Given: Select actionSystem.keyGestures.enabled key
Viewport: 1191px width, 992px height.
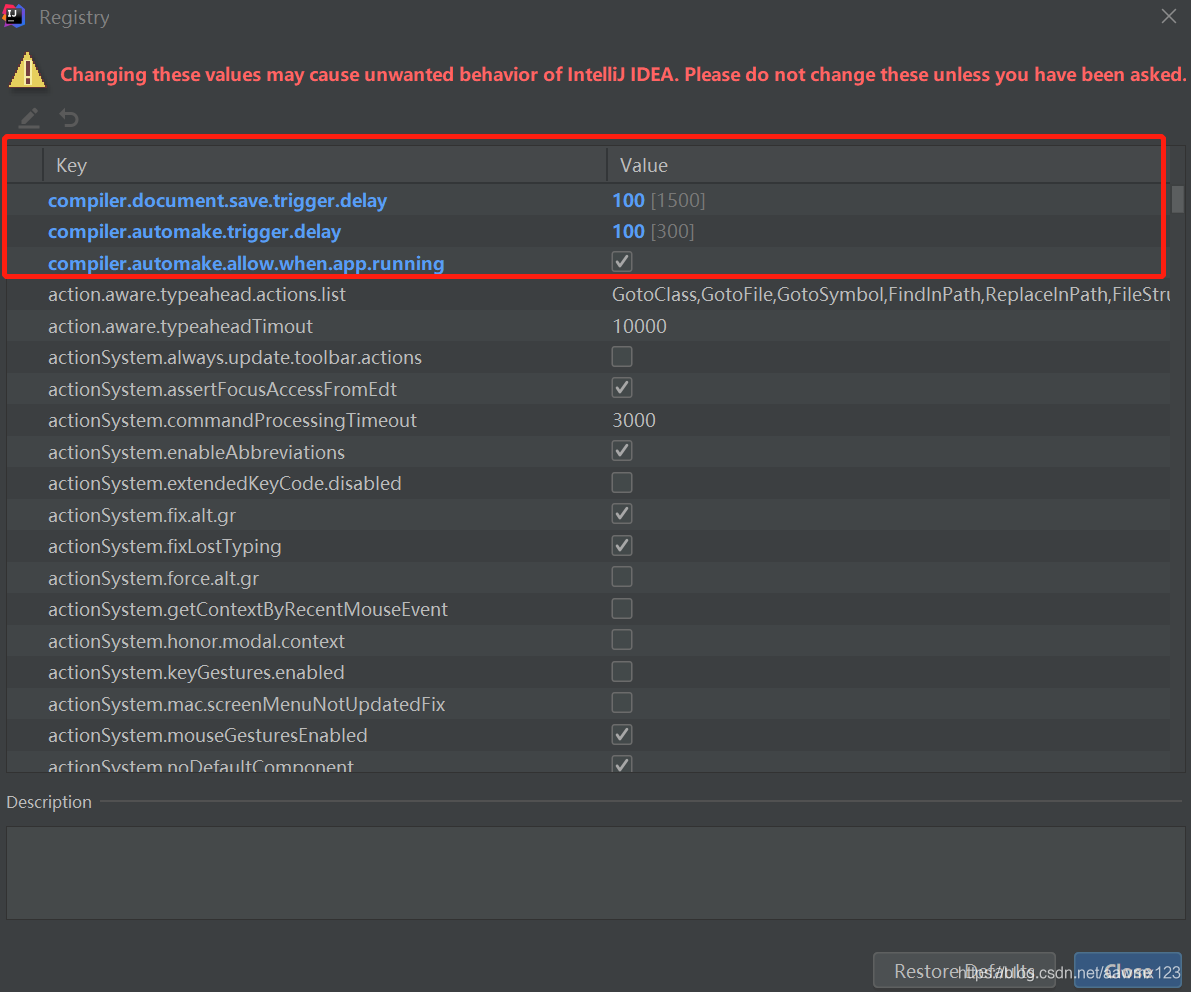Looking at the screenshot, I should pyautogui.click(x=196, y=673).
